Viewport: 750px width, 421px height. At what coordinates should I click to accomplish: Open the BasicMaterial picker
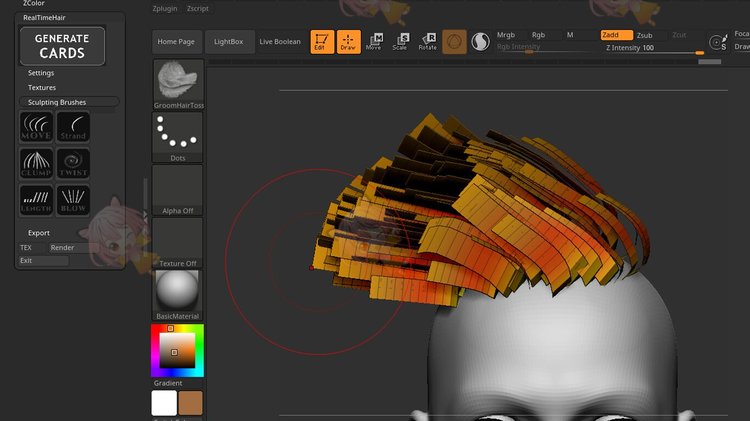(x=177, y=295)
